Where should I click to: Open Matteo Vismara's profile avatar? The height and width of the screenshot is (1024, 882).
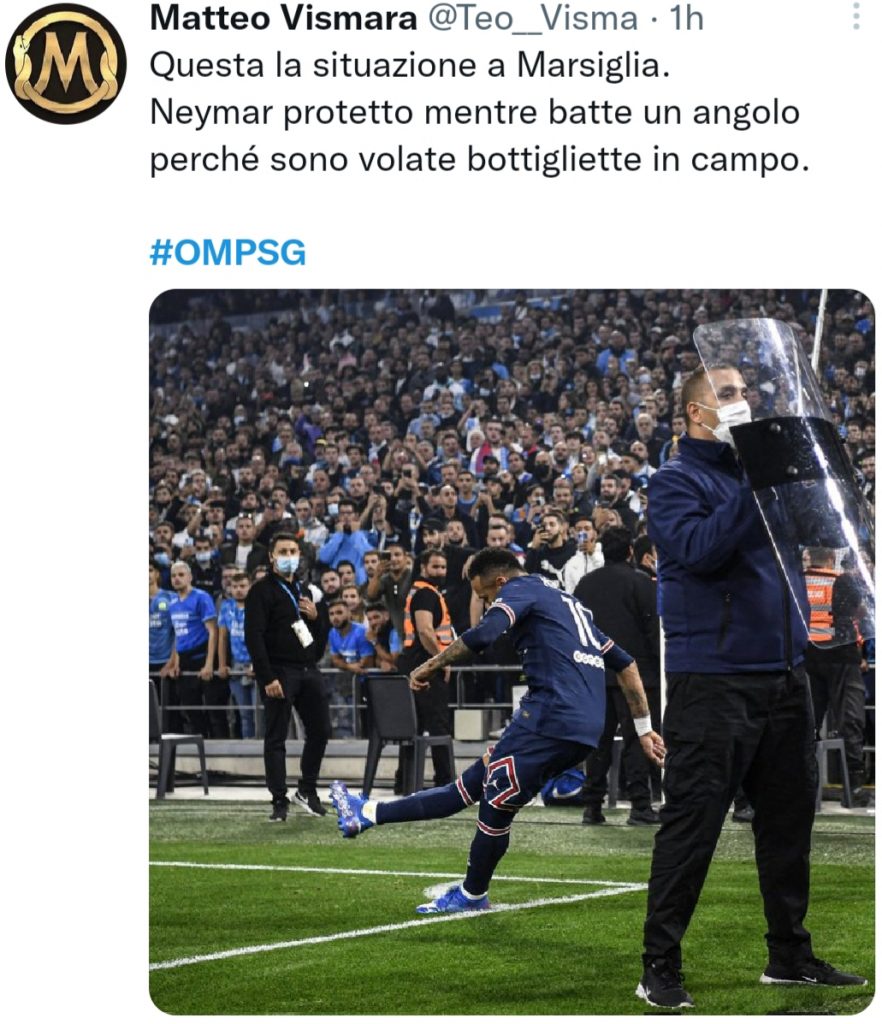pyautogui.click(x=66, y=63)
